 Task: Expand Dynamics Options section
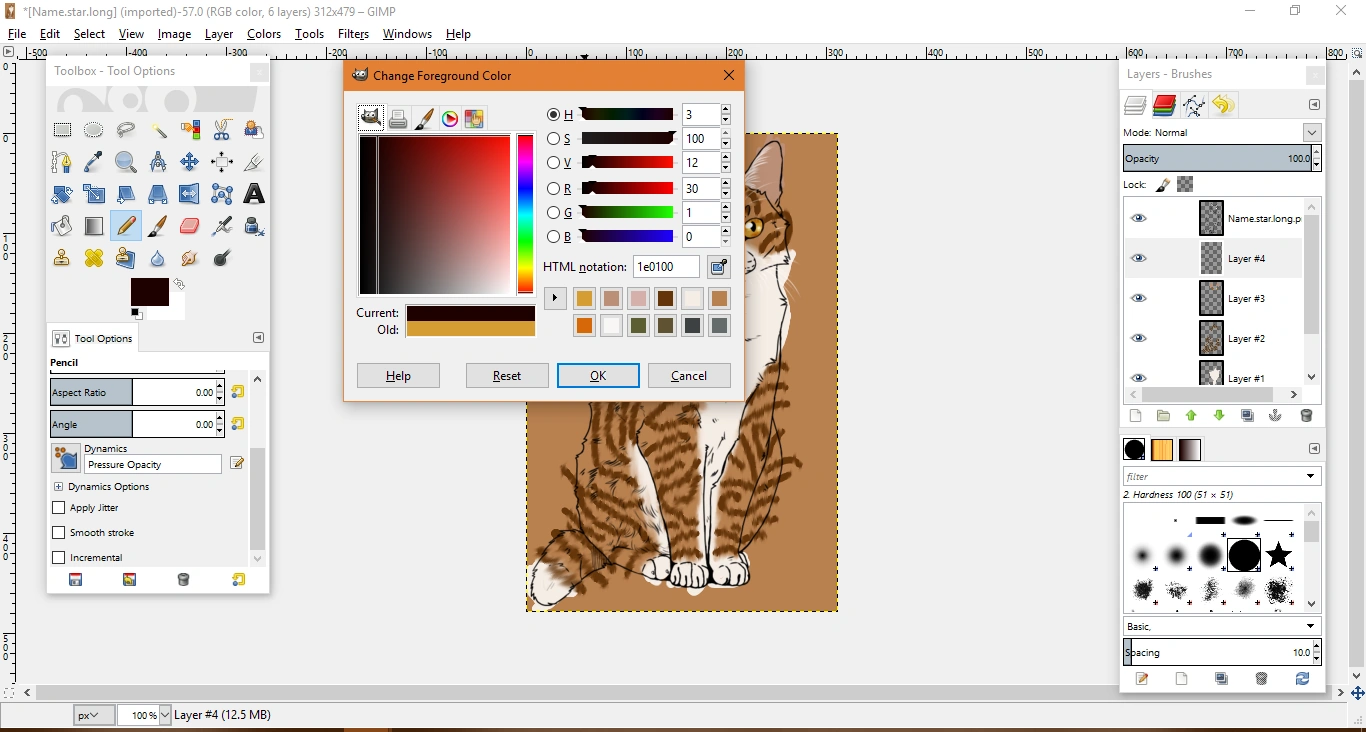pyautogui.click(x=58, y=487)
